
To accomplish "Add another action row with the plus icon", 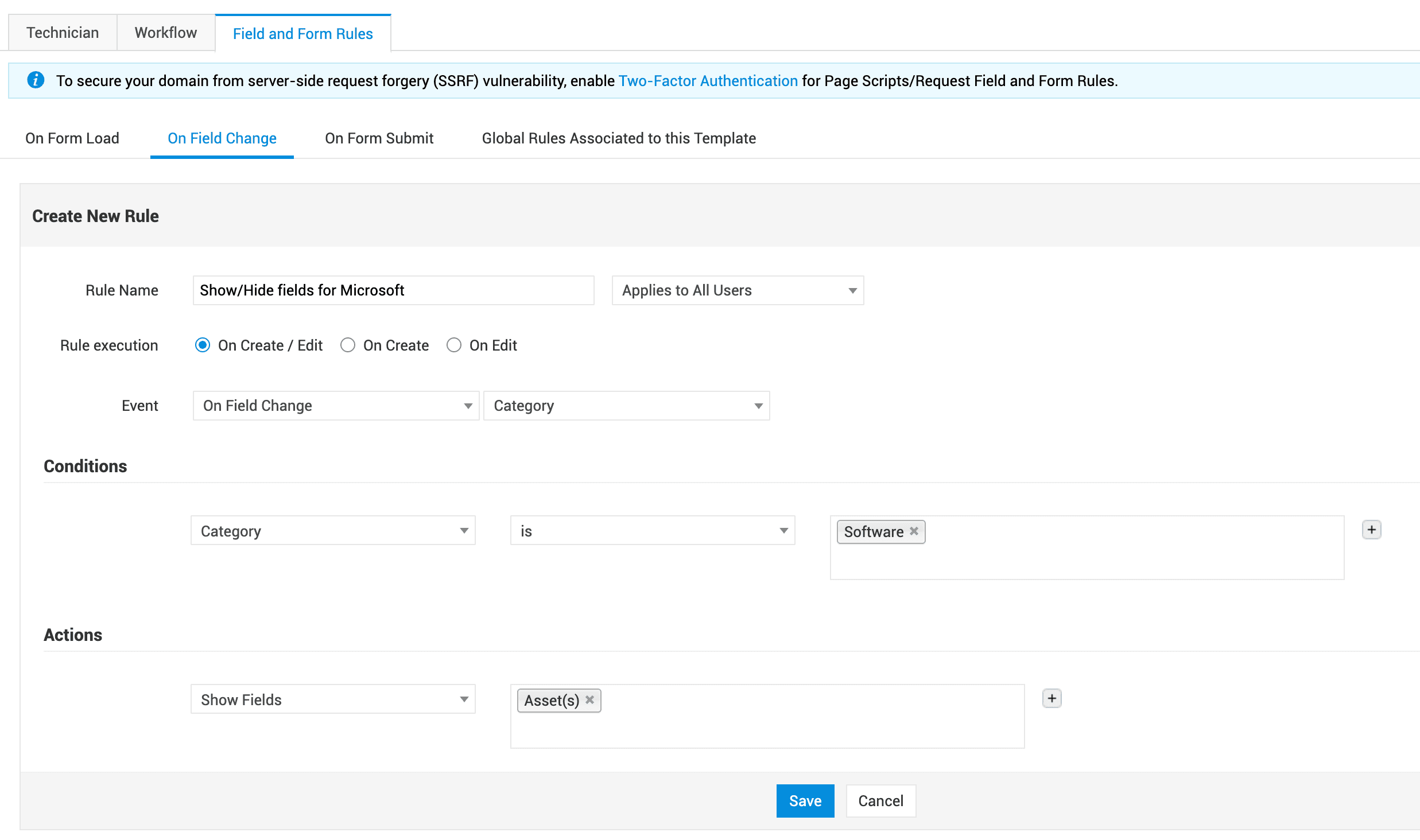I will pos(1052,698).
